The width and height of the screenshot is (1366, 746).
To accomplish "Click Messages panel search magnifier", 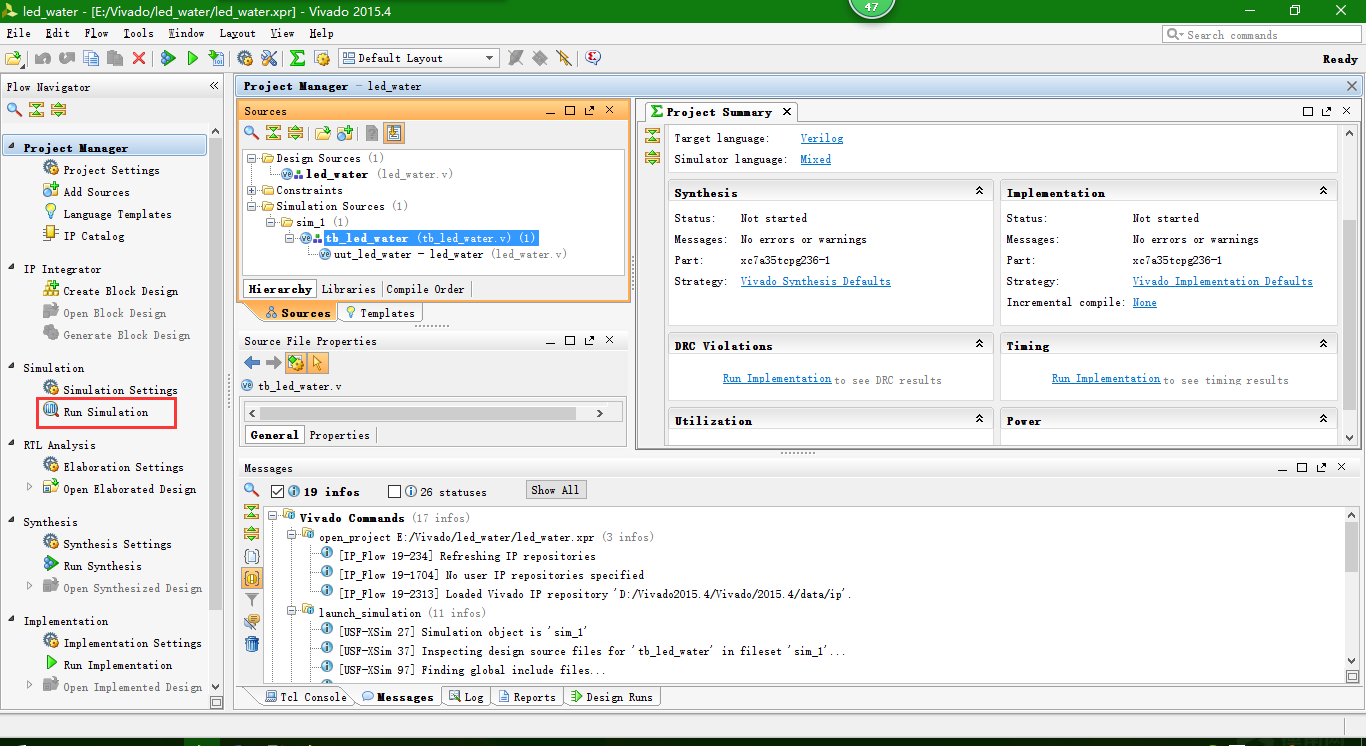I will tap(252, 490).
